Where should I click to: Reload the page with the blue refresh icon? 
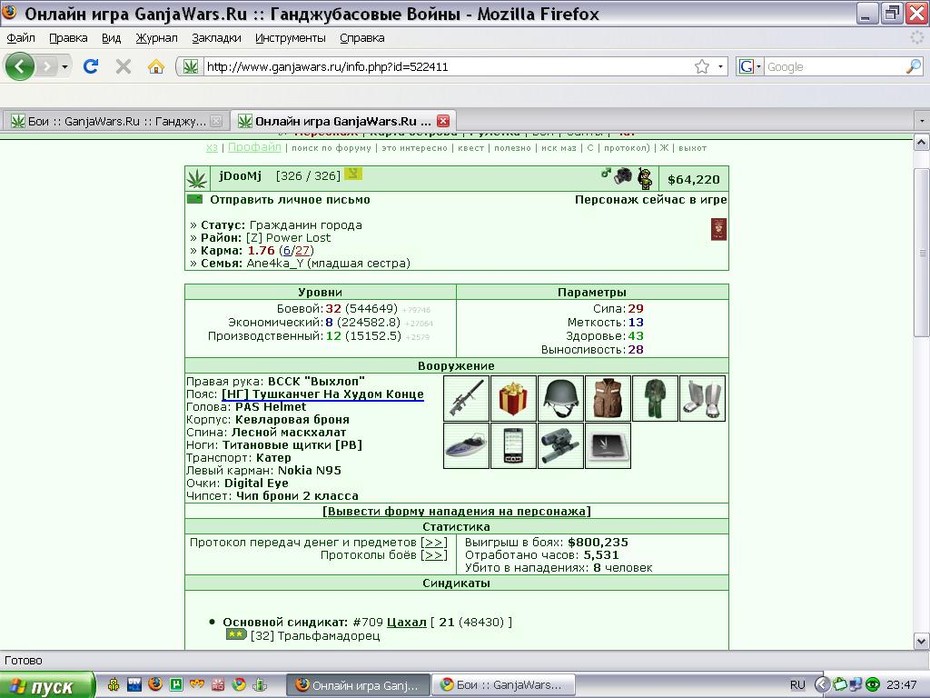[91, 66]
